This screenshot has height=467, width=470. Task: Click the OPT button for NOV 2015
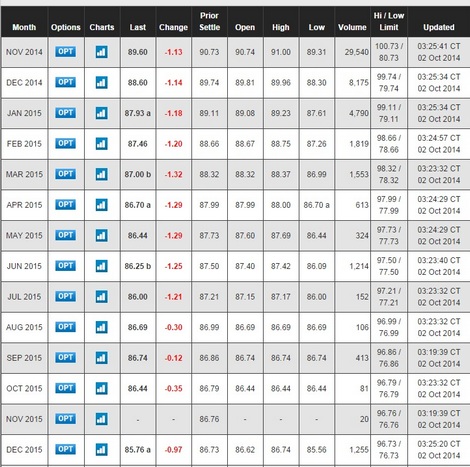(x=65, y=419)
